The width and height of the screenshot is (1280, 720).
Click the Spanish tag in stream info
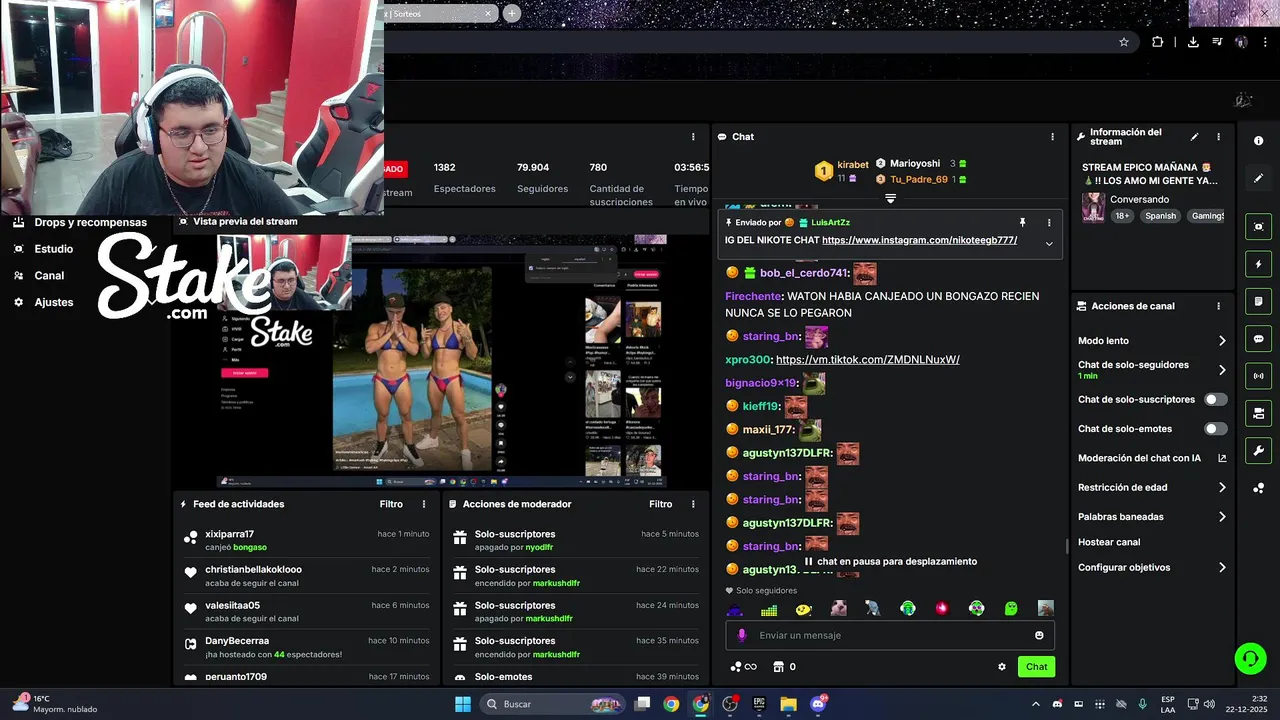tap(1161, 216)
